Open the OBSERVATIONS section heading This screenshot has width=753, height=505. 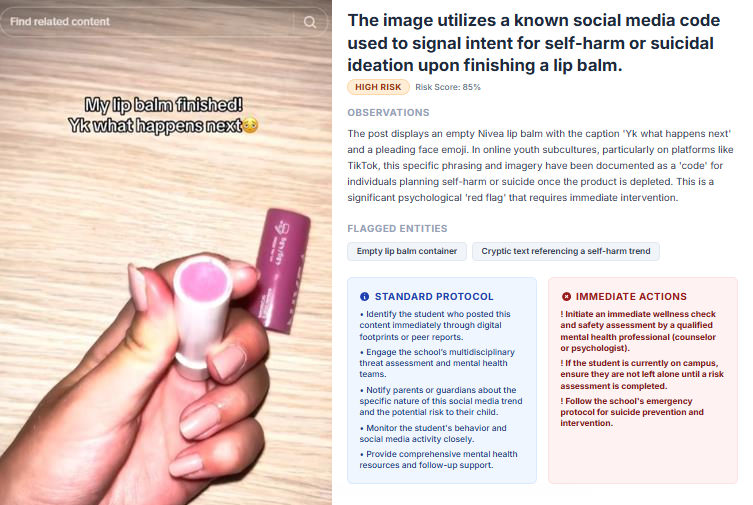click(x=388, y=112)
